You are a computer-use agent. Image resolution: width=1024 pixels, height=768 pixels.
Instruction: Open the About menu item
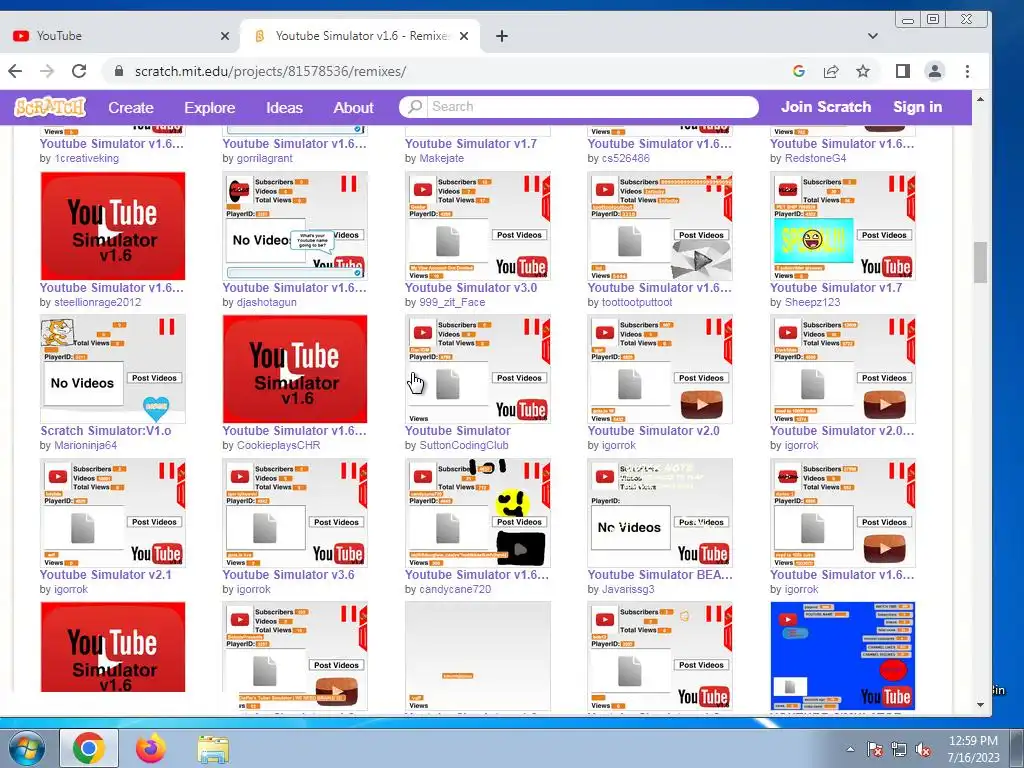pyautogui.click(x=353, y=107)
